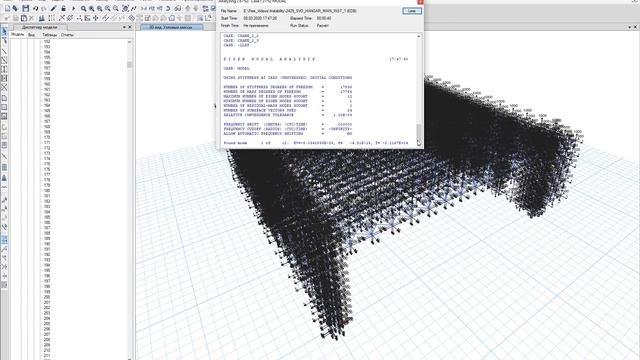Open the Таблицы tab in model explorer

click(x=50, y=35)
